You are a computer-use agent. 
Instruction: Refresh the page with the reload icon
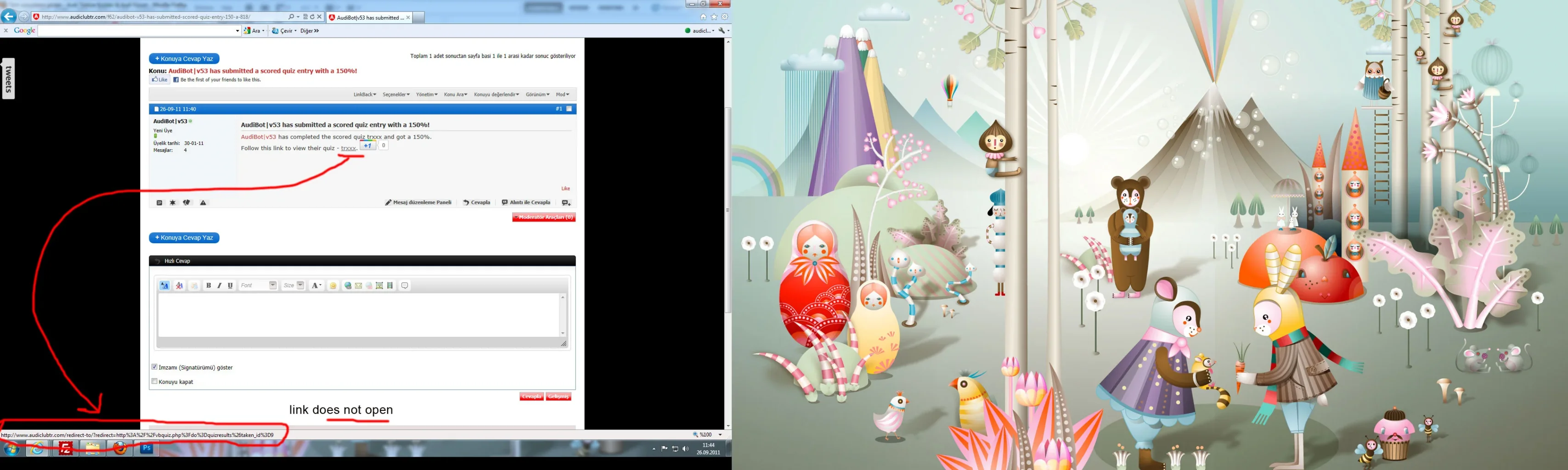(x=312, y=17)
